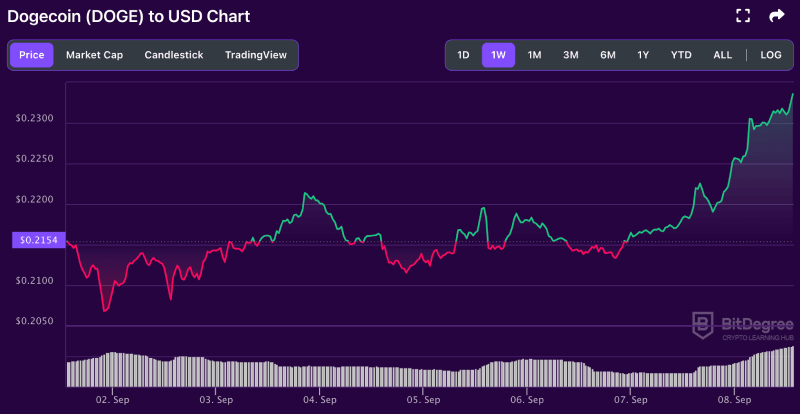This screenshot has height=414, width=800.
Task: Click the 05. Sep date label
Action: tap(422, 399)
